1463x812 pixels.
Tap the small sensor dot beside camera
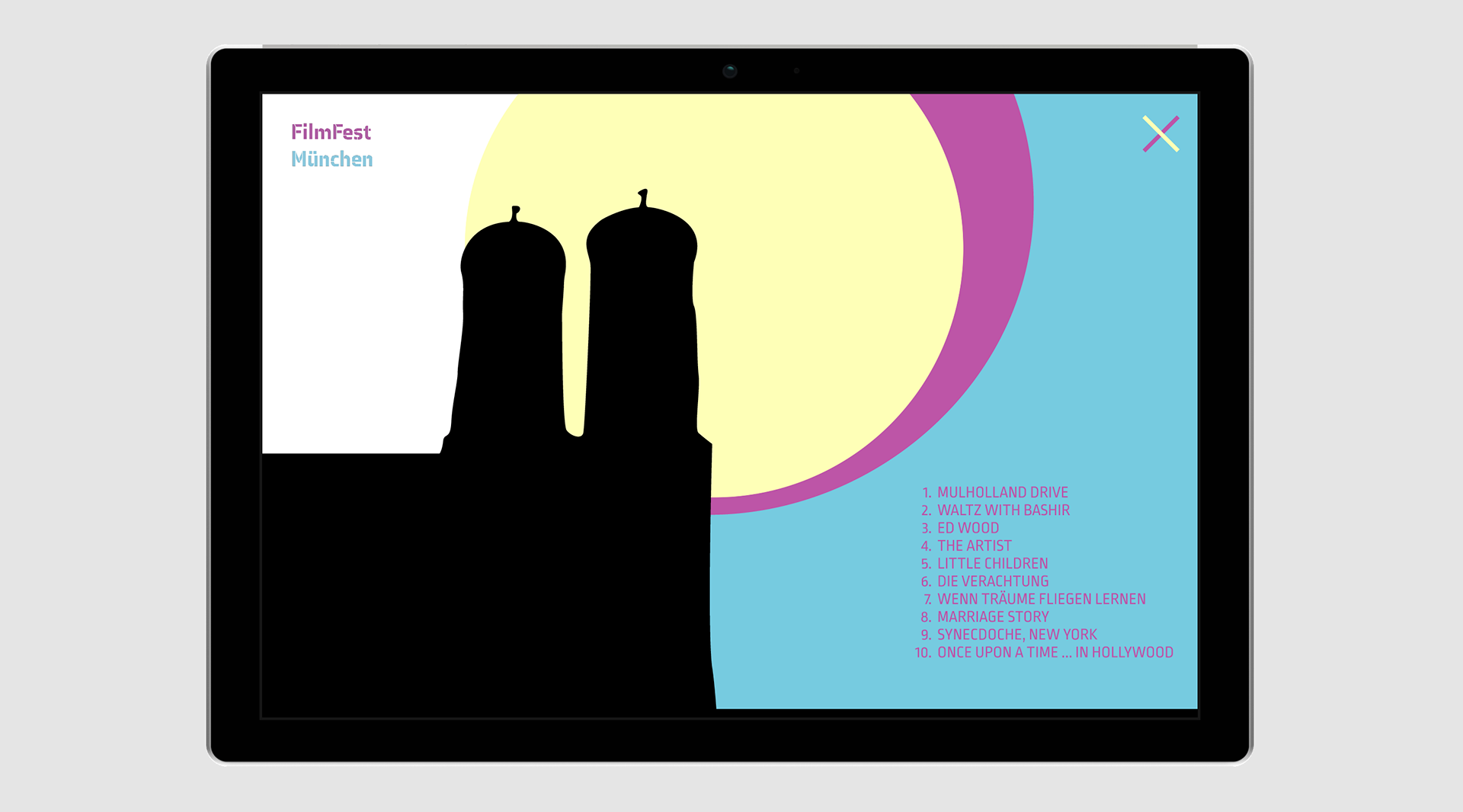tap(796, 71)
